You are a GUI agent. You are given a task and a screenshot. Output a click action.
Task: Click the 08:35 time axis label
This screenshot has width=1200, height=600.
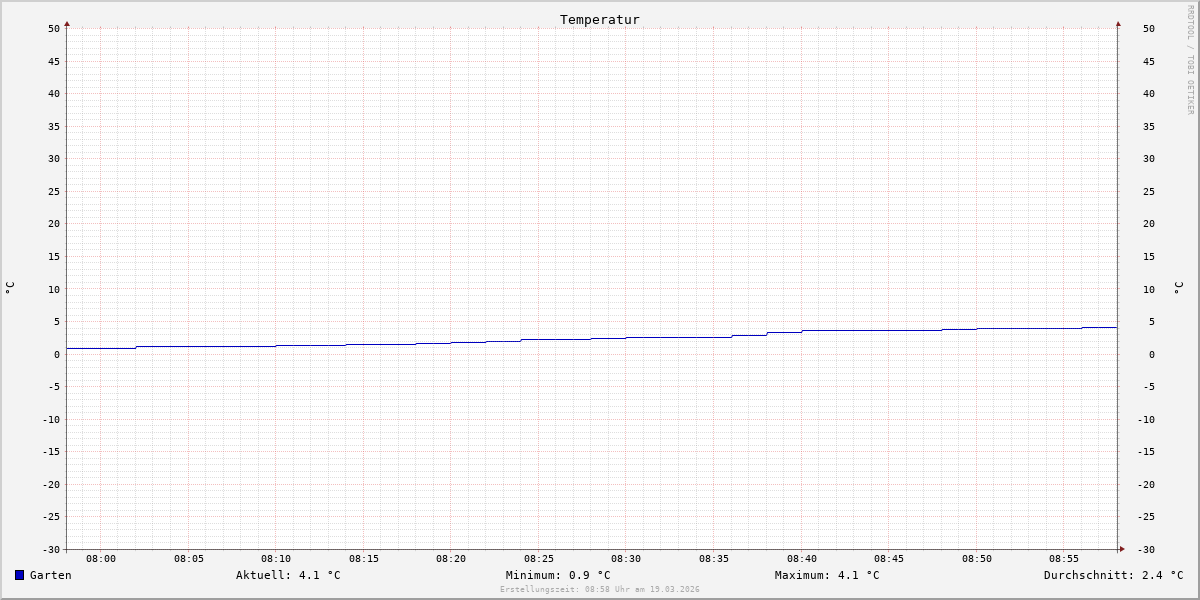714,559
